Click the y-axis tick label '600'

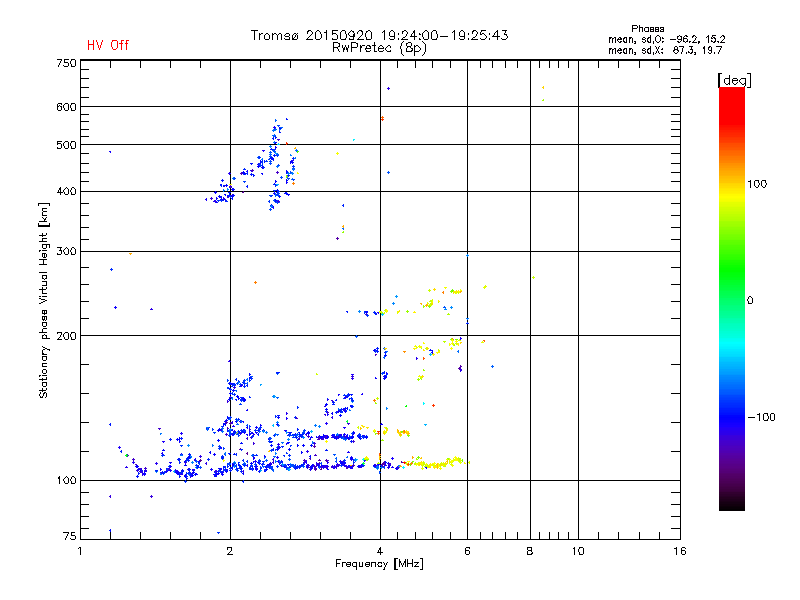(x=66, y=107)
